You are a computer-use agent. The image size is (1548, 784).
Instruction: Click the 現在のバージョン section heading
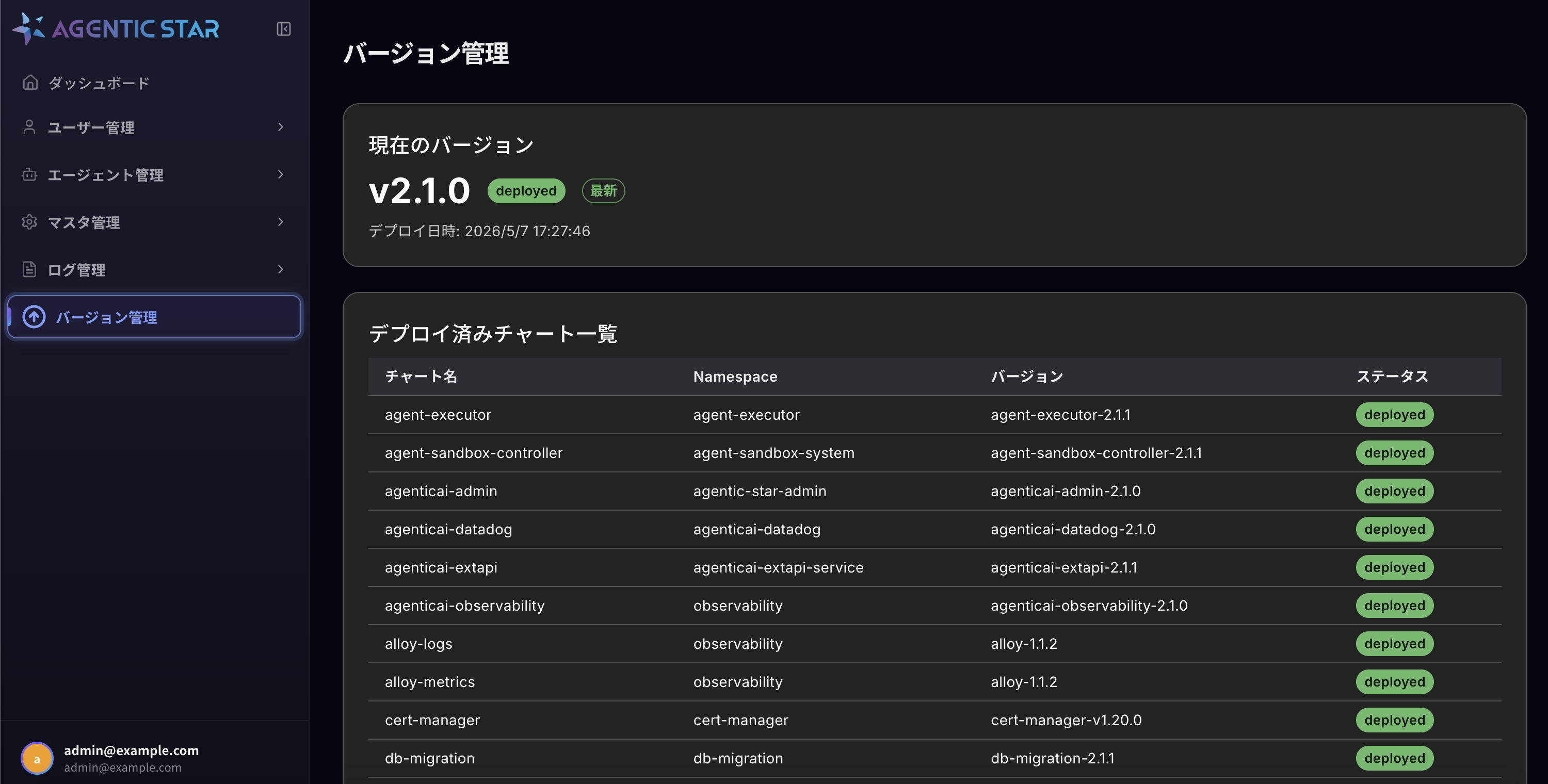click(450, 145)
